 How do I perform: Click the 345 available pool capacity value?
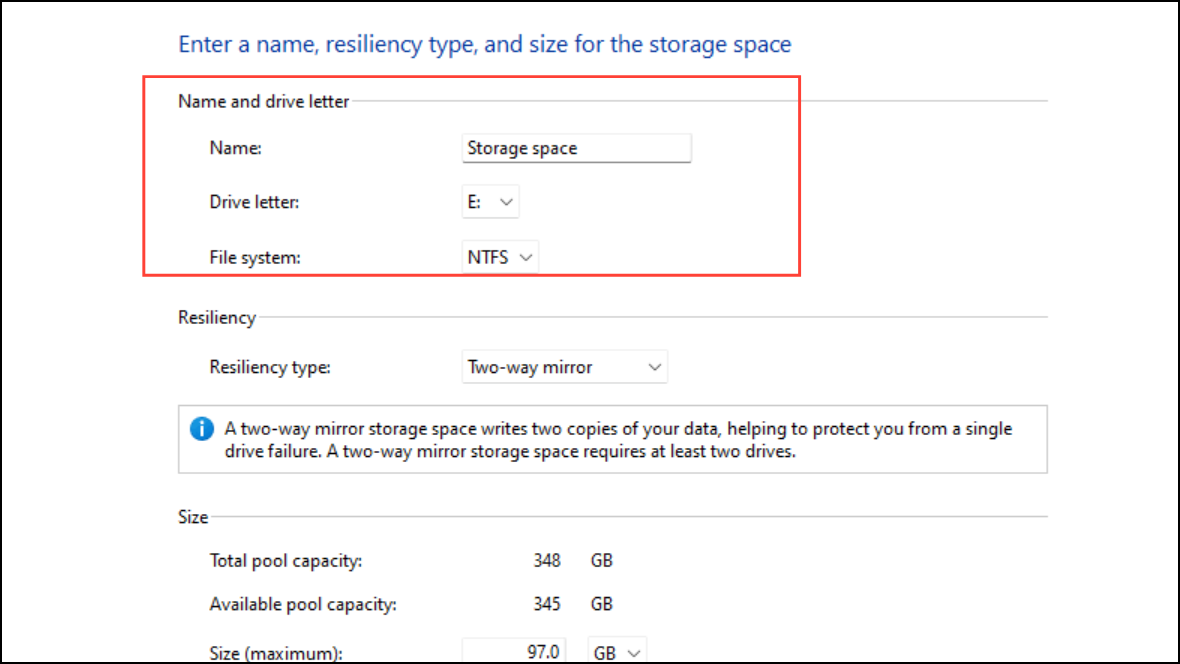(547, 604)
